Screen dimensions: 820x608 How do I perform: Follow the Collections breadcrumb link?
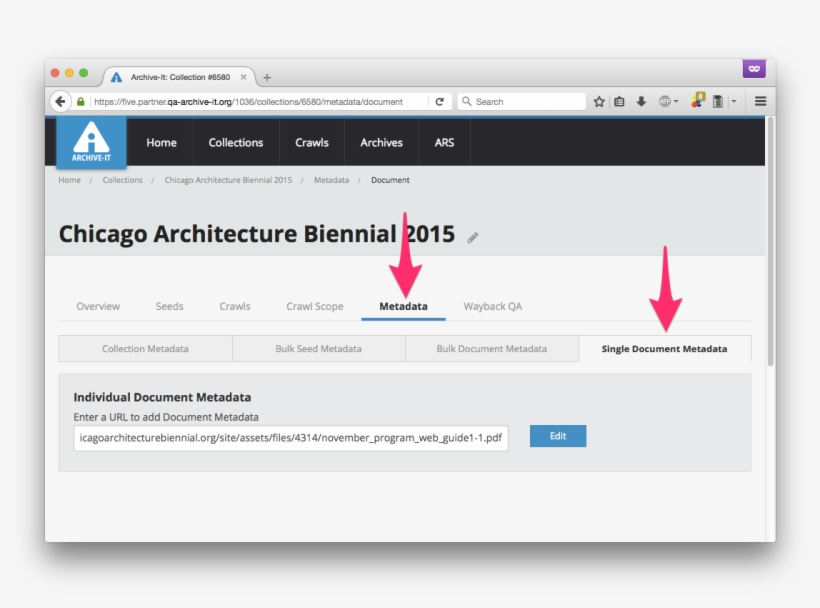click(123, 180)
